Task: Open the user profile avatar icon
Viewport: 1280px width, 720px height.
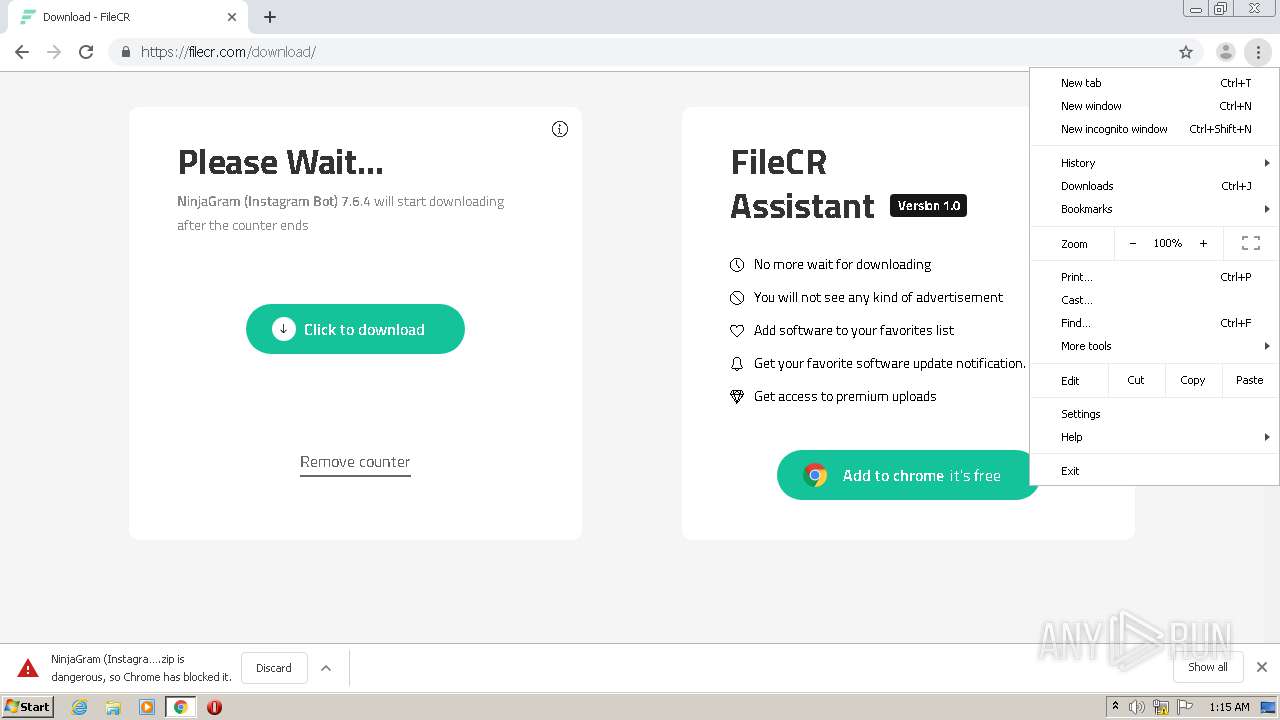Action: point(1225,52)
